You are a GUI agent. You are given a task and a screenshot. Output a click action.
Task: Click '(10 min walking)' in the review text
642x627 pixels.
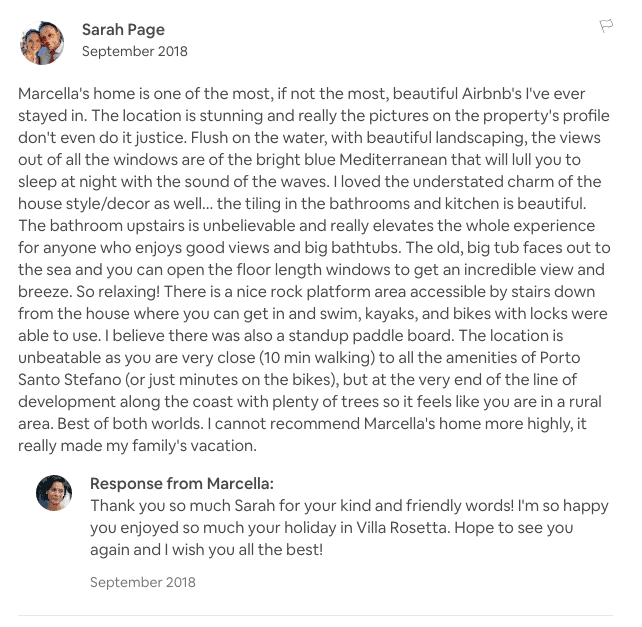[x=317, y=358]
